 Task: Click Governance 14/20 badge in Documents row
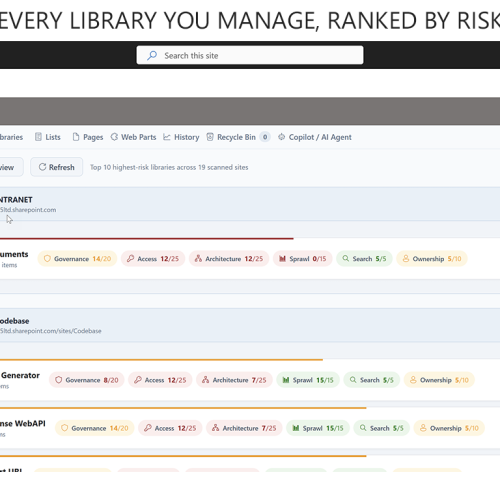pos(77,259)
